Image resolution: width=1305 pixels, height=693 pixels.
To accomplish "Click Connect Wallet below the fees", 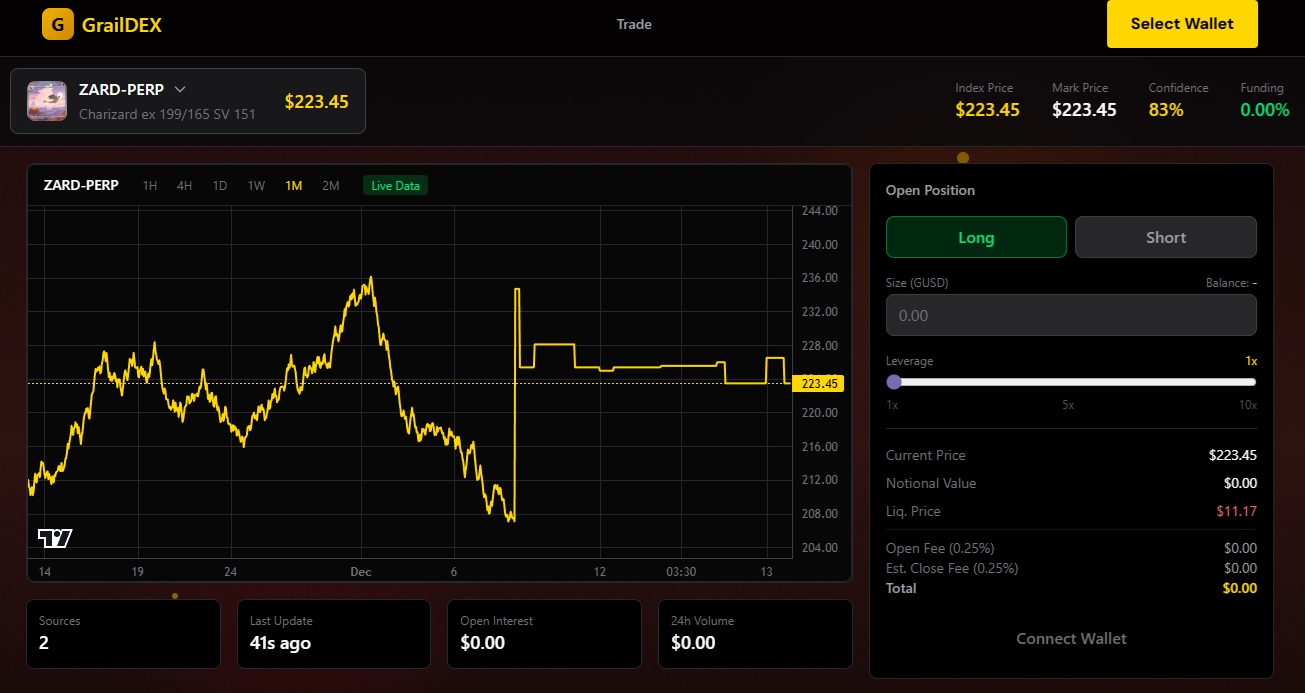I will pyautogui.click(x=1070, y=638).
